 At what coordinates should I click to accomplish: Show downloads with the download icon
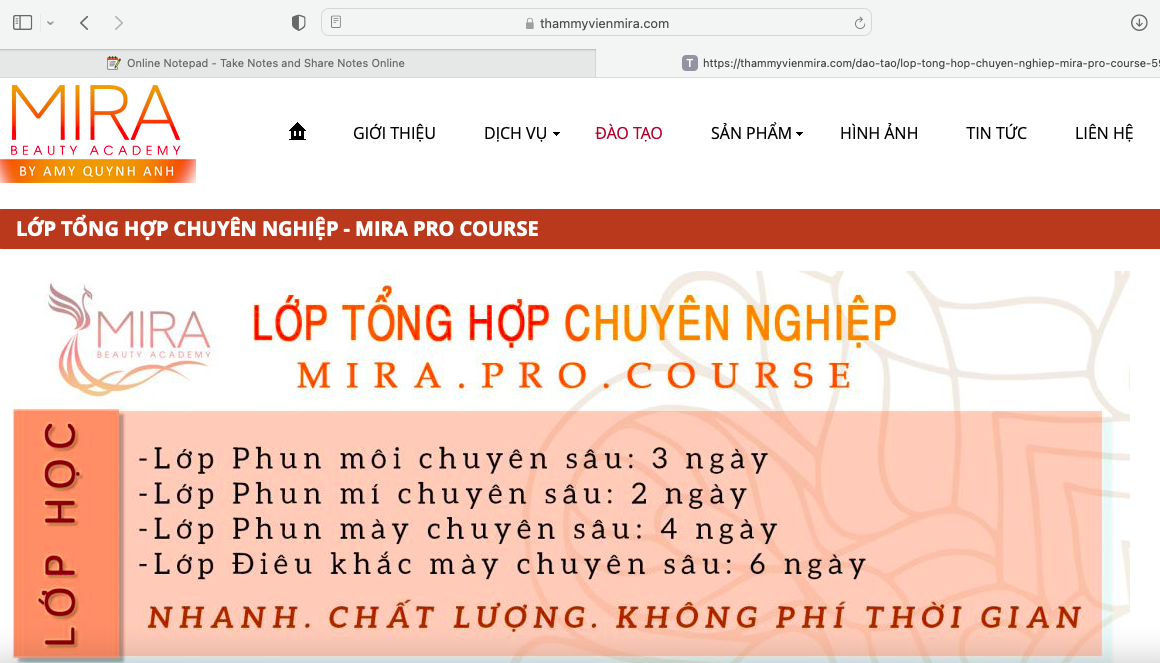point(1138,22)
